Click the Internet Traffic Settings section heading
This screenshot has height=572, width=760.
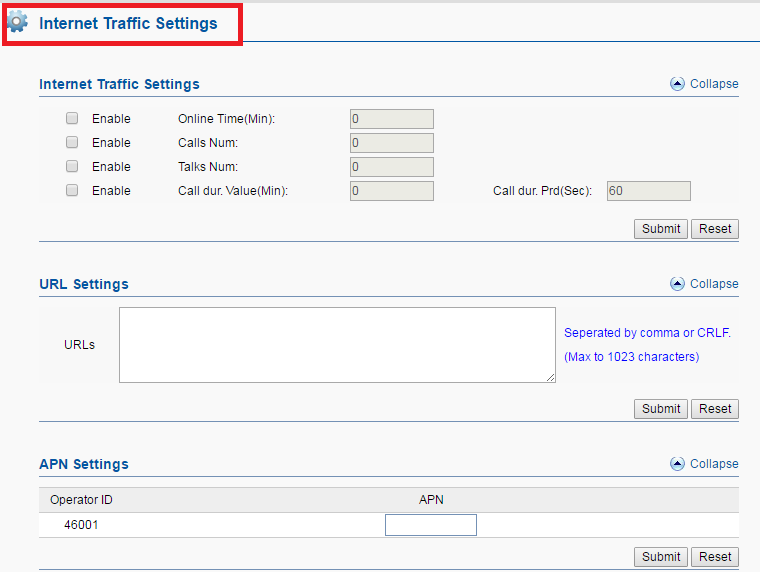pyautogui.click(x=119, y=84)
